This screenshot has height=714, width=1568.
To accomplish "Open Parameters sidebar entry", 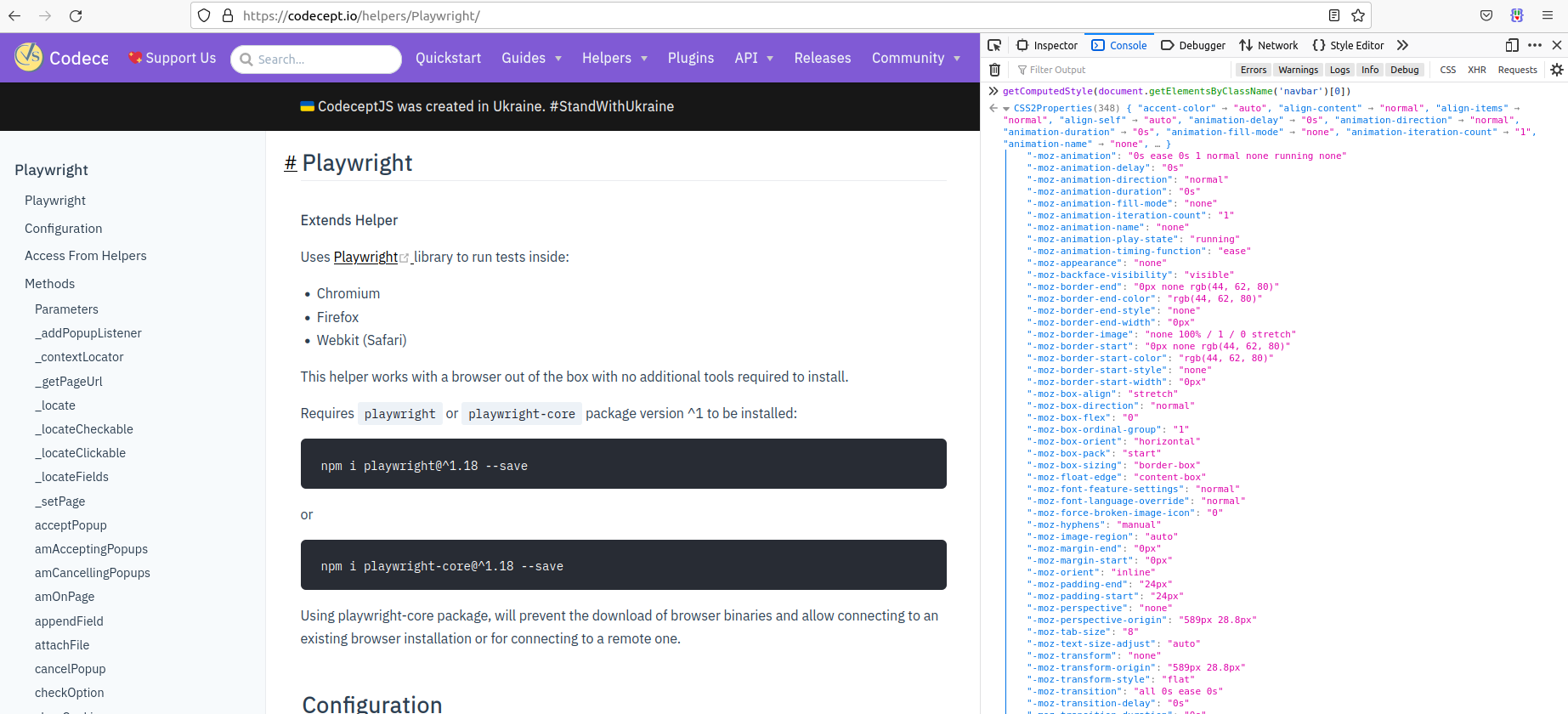I will (x=67, y=309).
